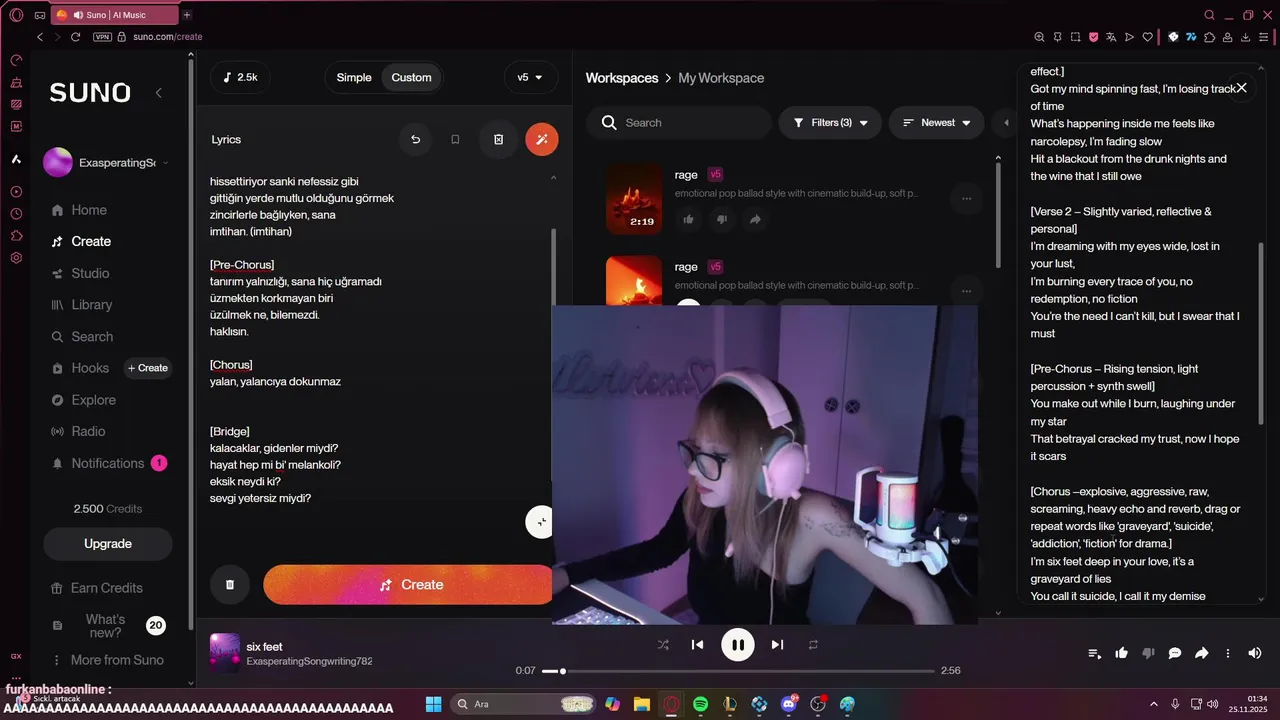1280x720 pixels.
Task: Undo lyrics change with the undo arrow
Action: pyautogui.click(x=415, y=139)
